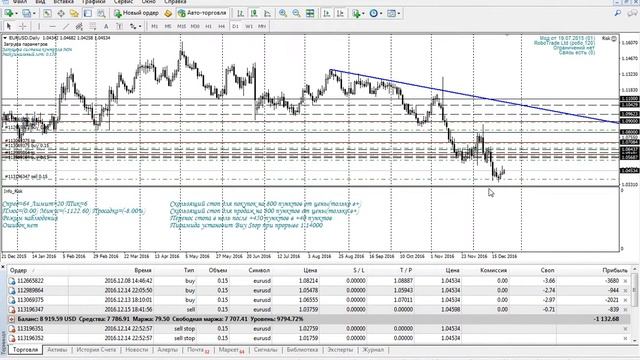The width and height of the screenshot is (640, 360).
Task: Switch chart to Candlesticks mode
Action: point(254,13)
